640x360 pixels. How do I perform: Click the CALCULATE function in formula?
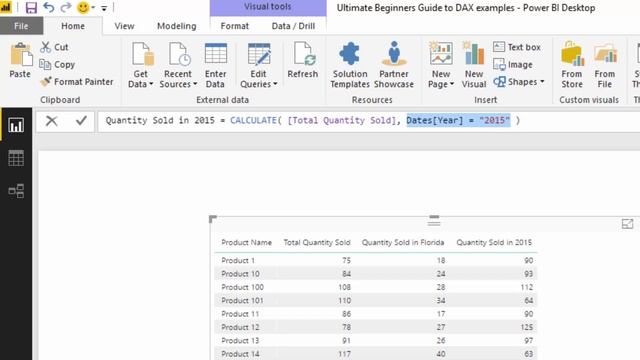(x=253, y=120)
